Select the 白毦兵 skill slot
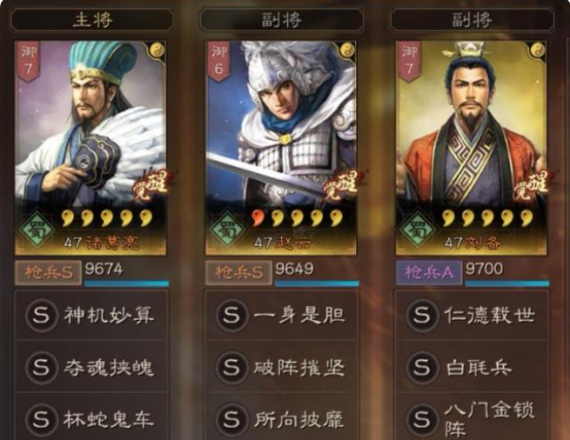This screenshot has width=570, height=440. point(472,367)
